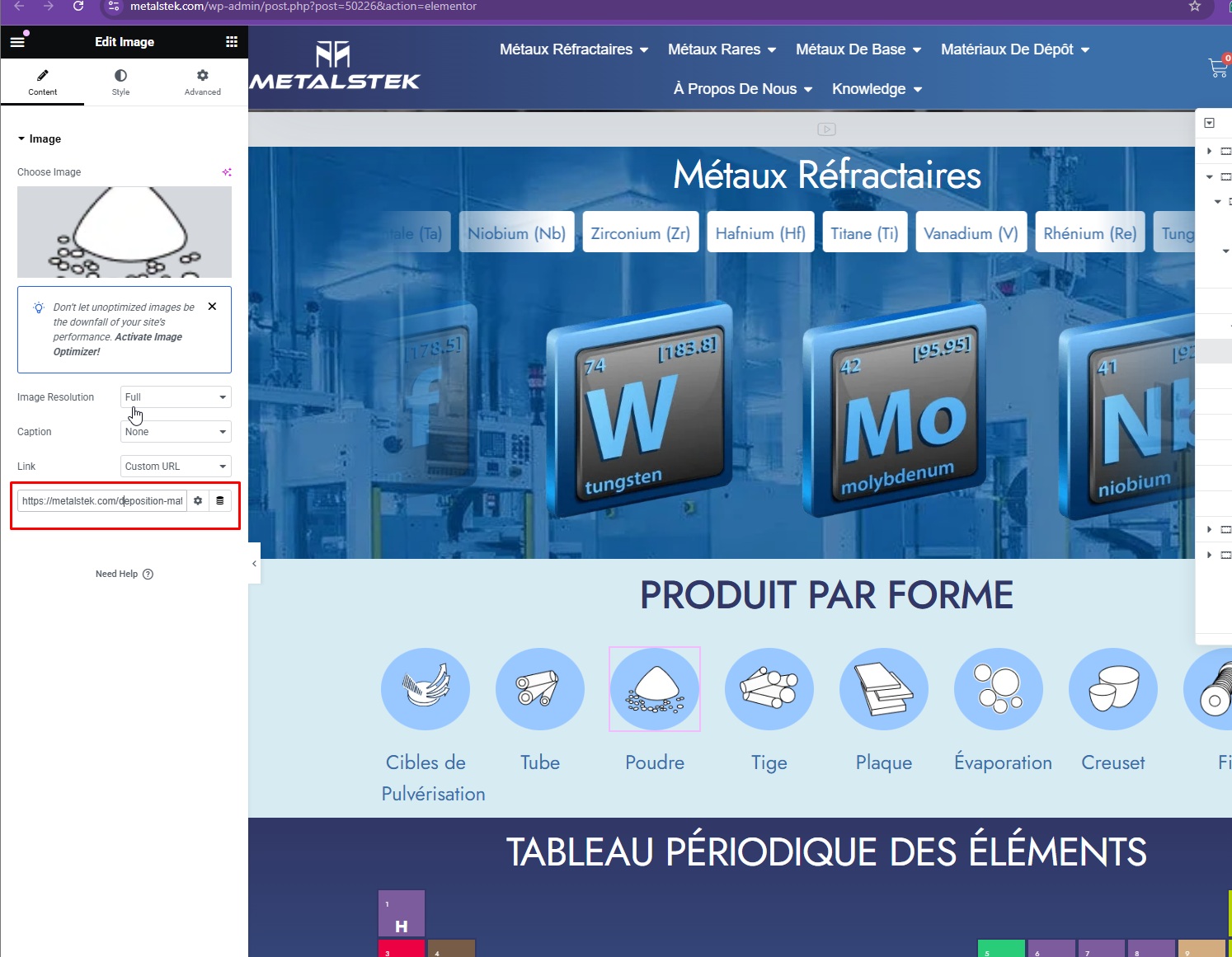The height and width of the screenshot is (957, 1232).
Task: Click the tungsten W element tile
Action: [639, 410]
